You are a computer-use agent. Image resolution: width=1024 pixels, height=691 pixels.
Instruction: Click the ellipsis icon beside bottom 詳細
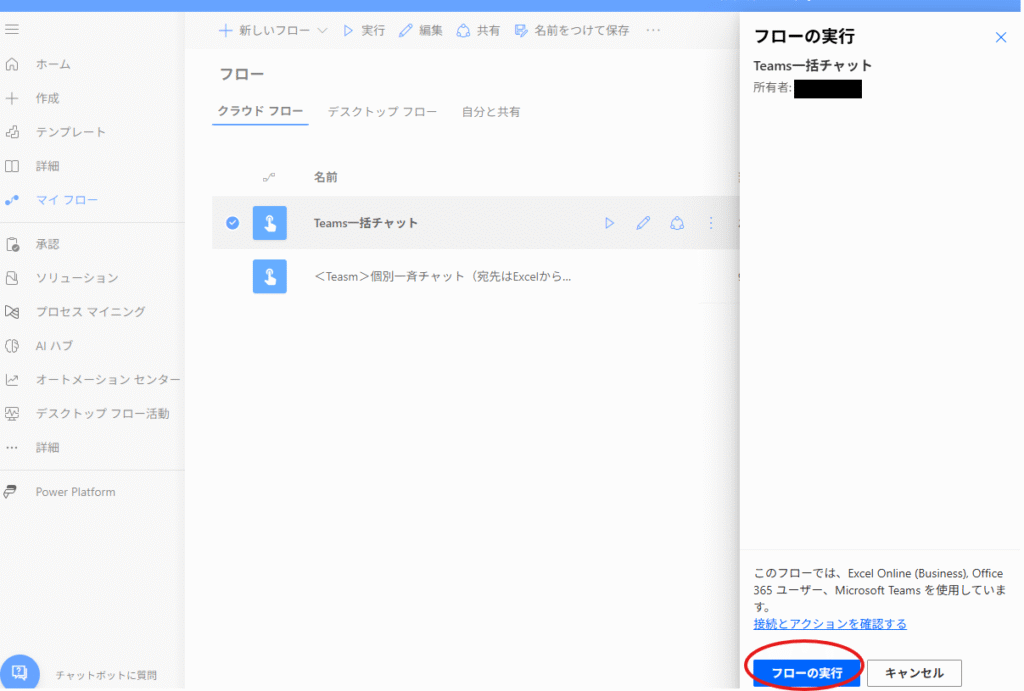tap(12, 447)
